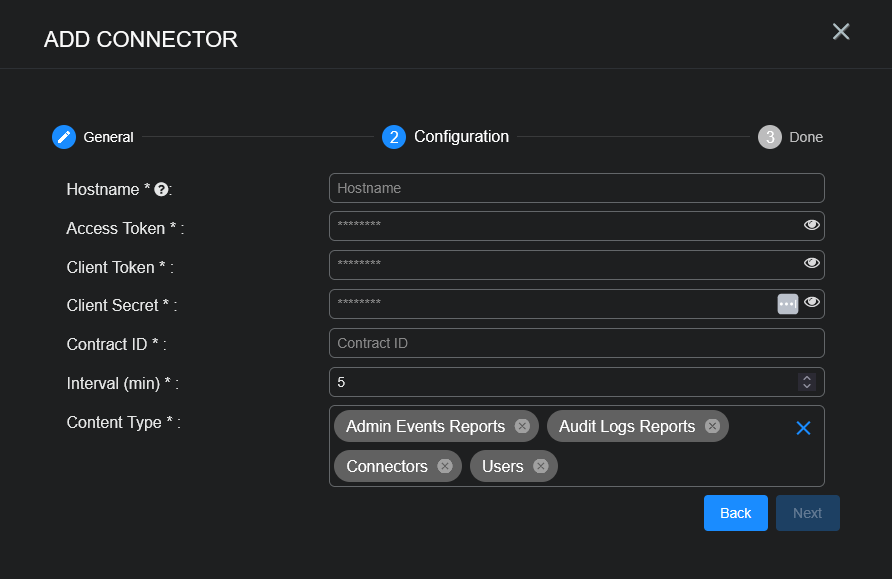
Task: Focus the Hostname input field
Action: pyautogui.click(x=576, y=188)
